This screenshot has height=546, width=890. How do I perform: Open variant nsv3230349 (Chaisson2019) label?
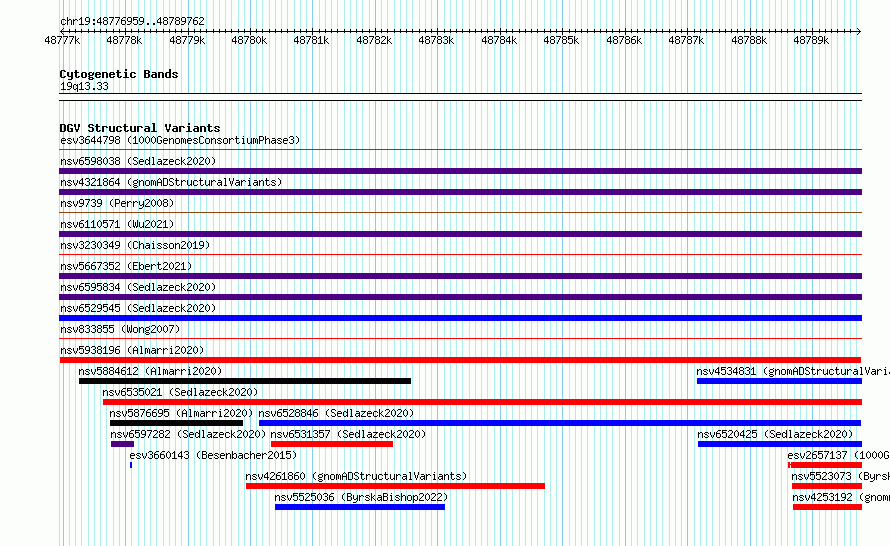point(135,245)
